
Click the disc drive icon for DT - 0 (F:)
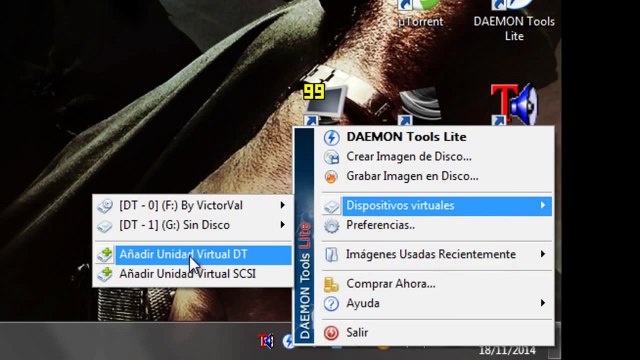(x=105, y=206)
